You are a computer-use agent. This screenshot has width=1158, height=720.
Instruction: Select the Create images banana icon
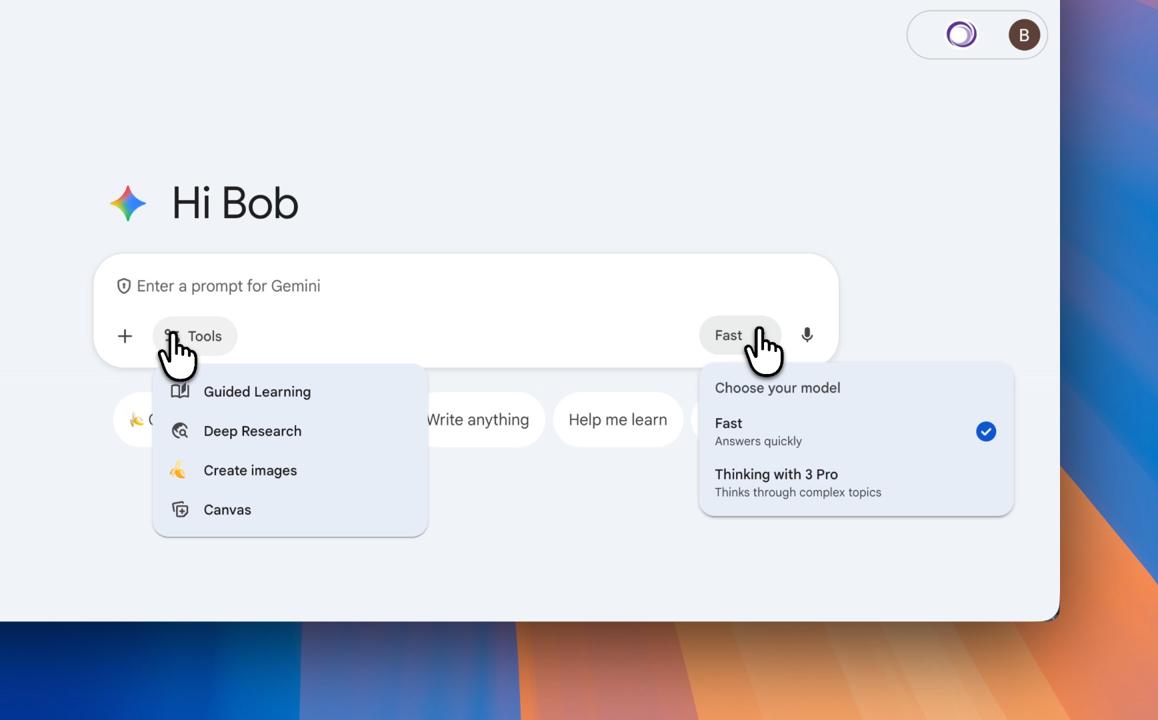pos(180,470)
